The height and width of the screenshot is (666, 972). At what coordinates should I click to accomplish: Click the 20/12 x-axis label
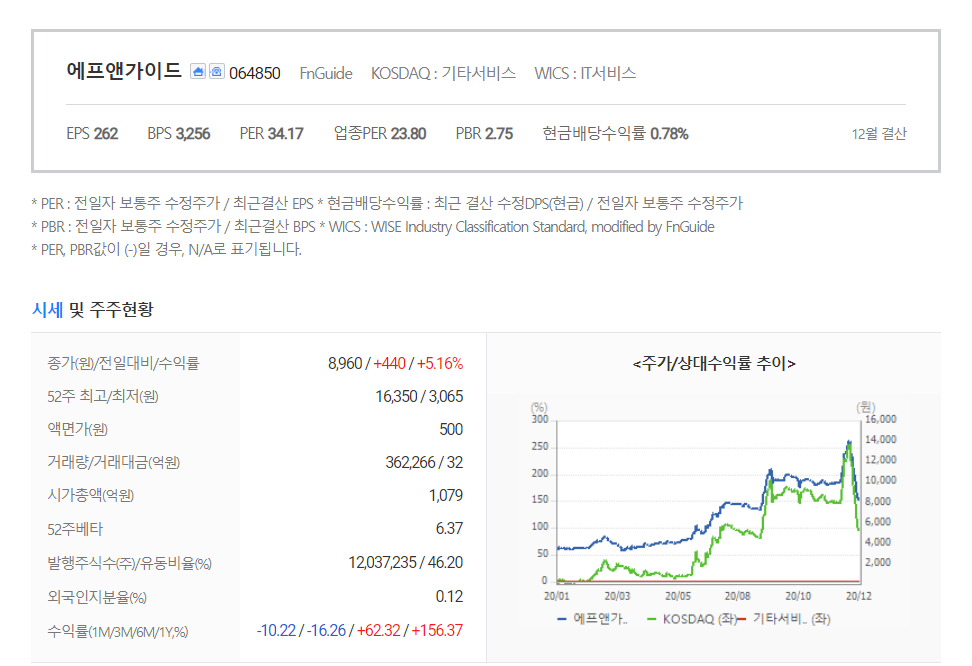click(x=859, y=596)
